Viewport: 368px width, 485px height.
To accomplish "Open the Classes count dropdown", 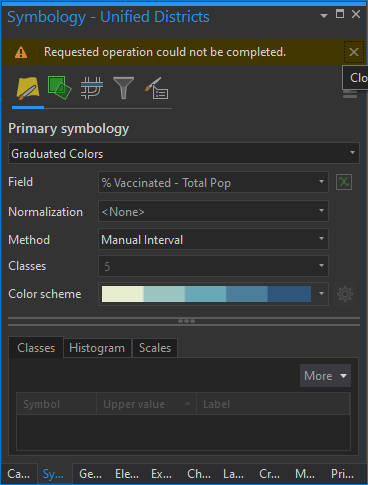I will tap(213, 266).
